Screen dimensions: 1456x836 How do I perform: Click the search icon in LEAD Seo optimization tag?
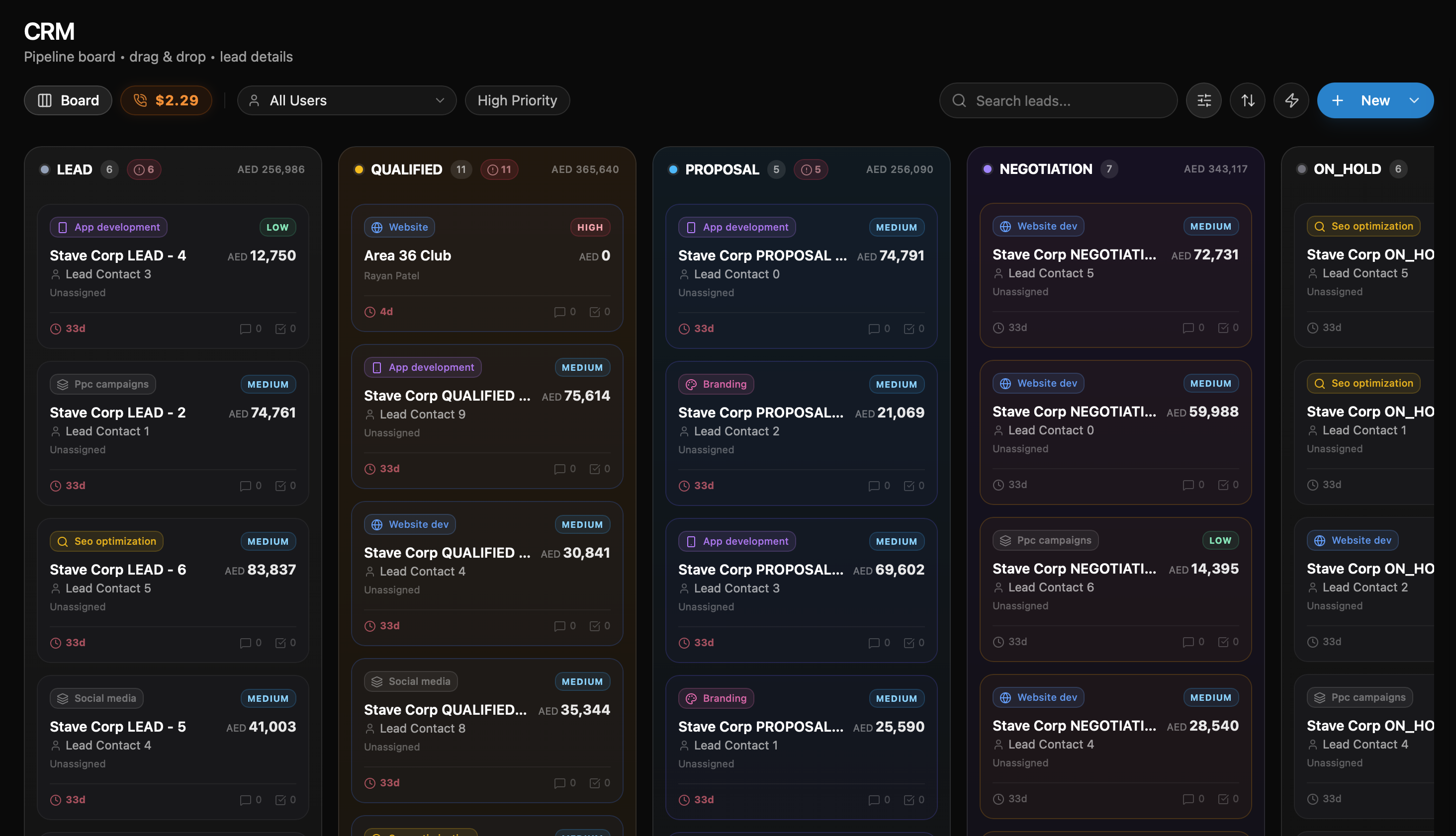(63, 541)
